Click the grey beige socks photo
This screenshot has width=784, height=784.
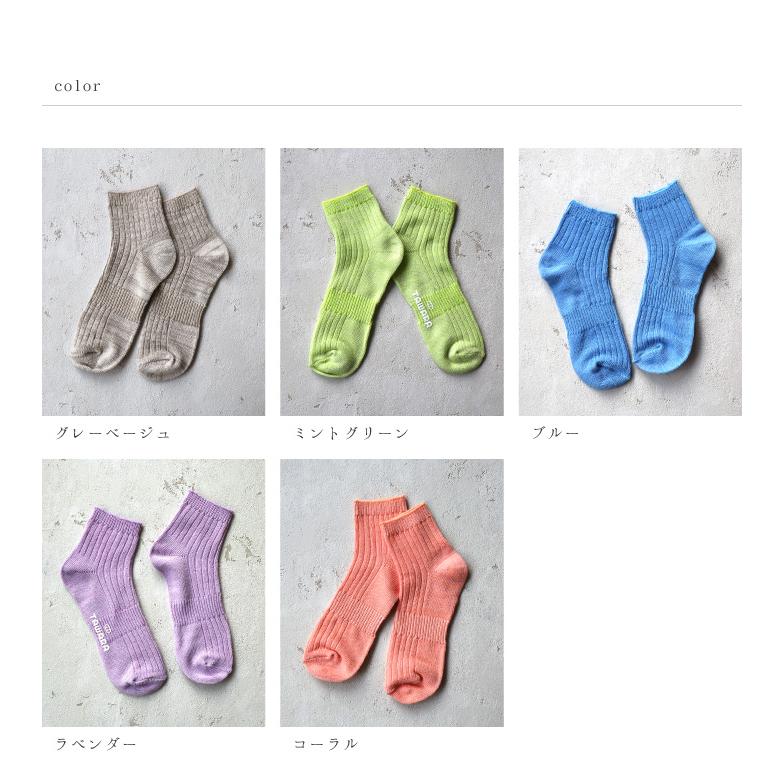click(154, 282)
